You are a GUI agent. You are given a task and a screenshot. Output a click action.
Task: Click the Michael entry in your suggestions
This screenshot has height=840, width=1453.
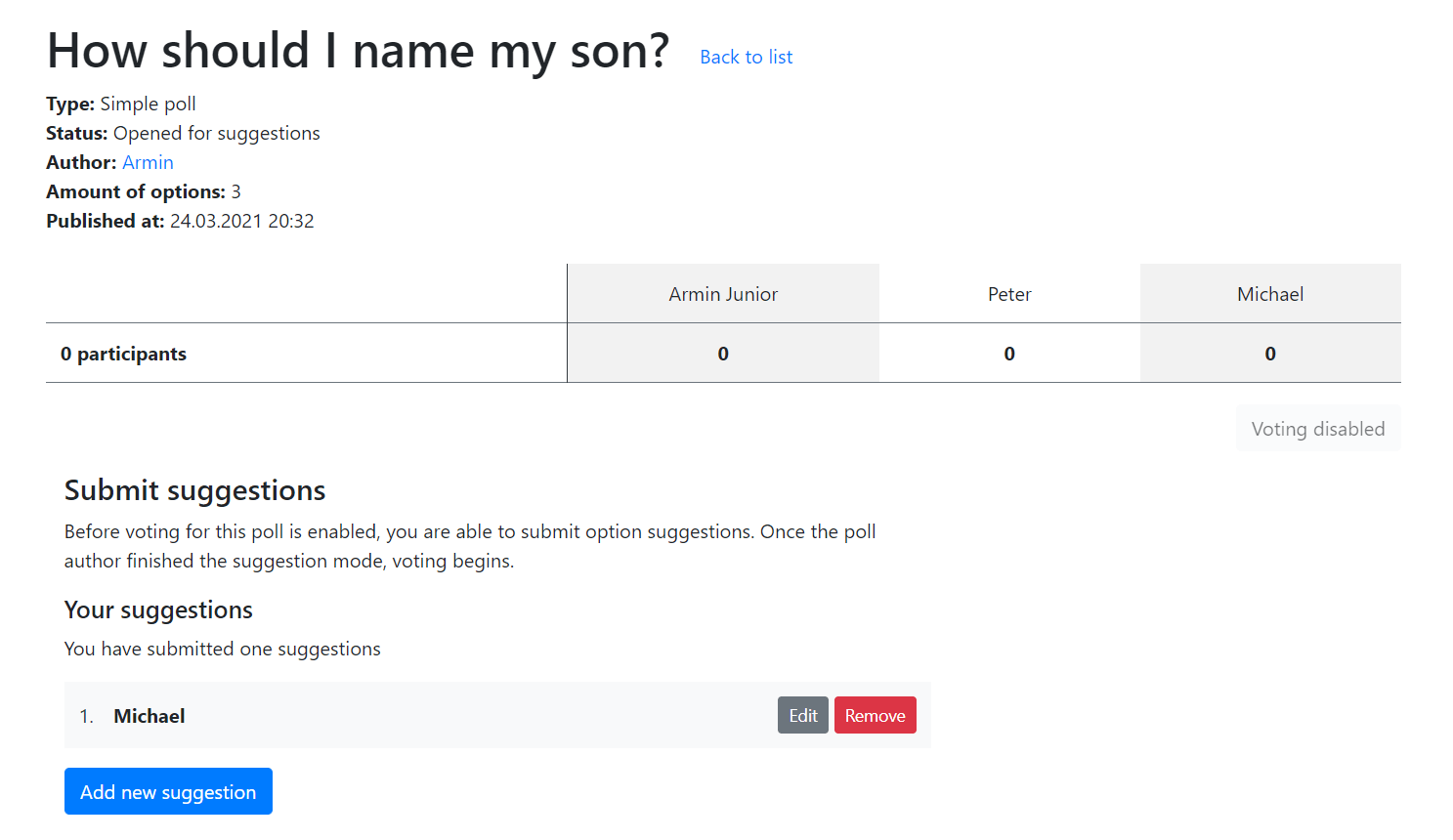pos(150,716)
